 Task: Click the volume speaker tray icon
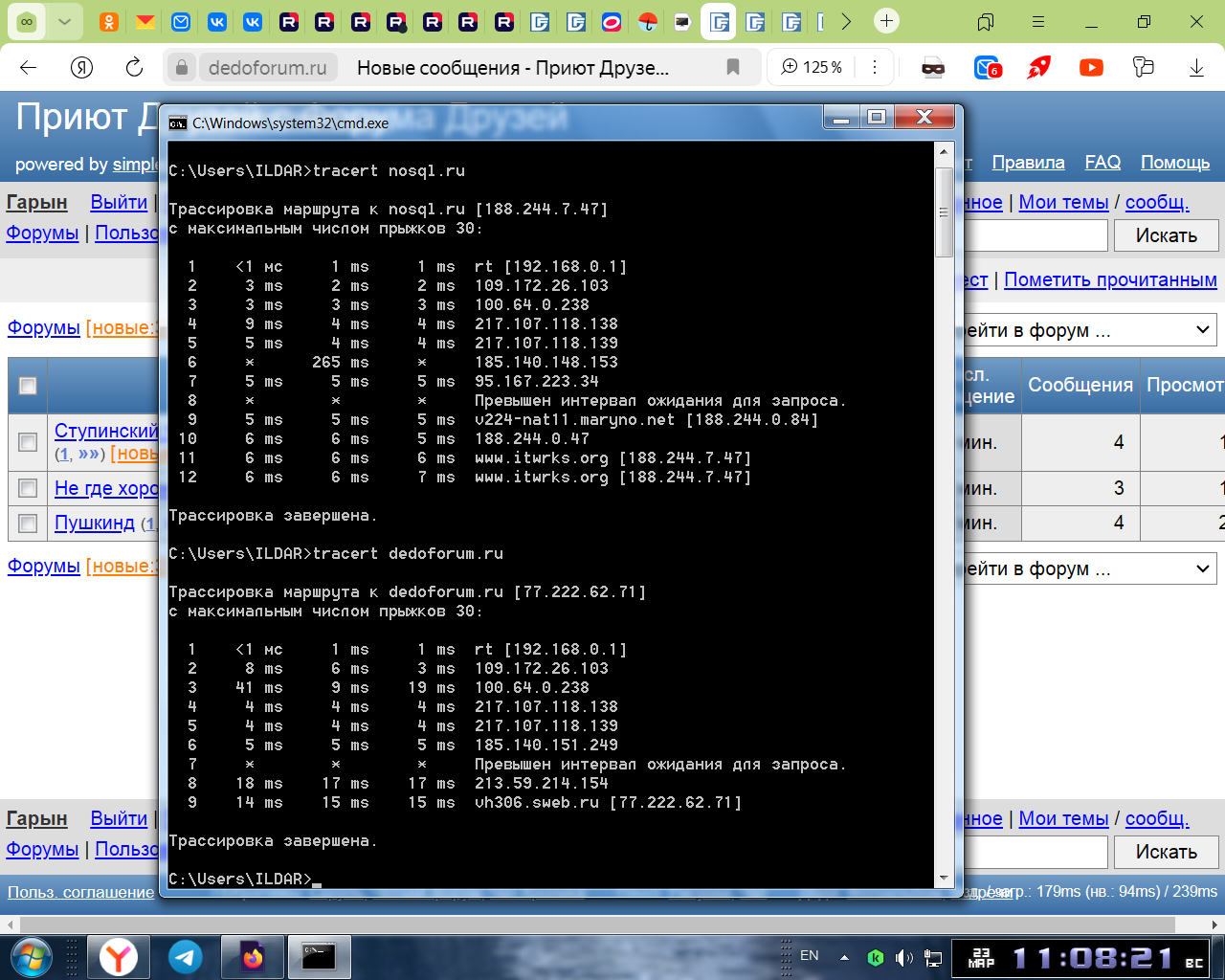(903, 957)
